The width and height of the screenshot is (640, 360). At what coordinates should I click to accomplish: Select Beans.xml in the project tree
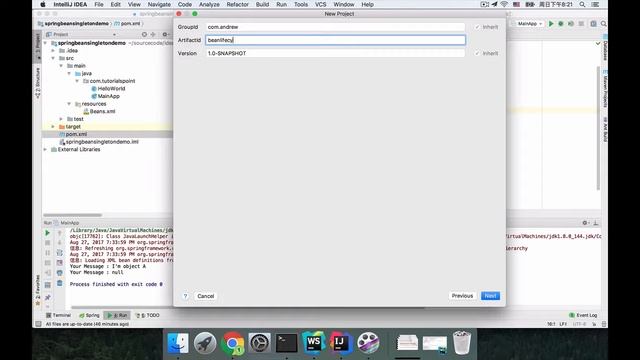99,111
